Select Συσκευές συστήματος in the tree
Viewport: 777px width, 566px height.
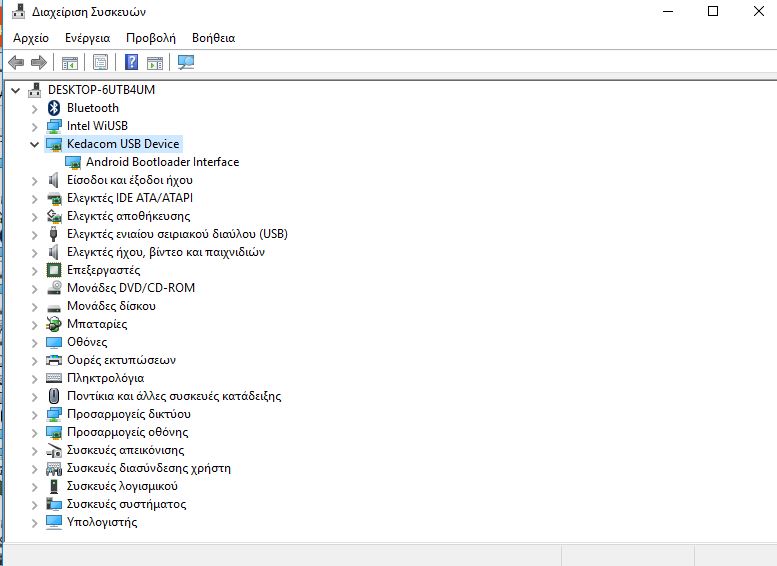126,504
